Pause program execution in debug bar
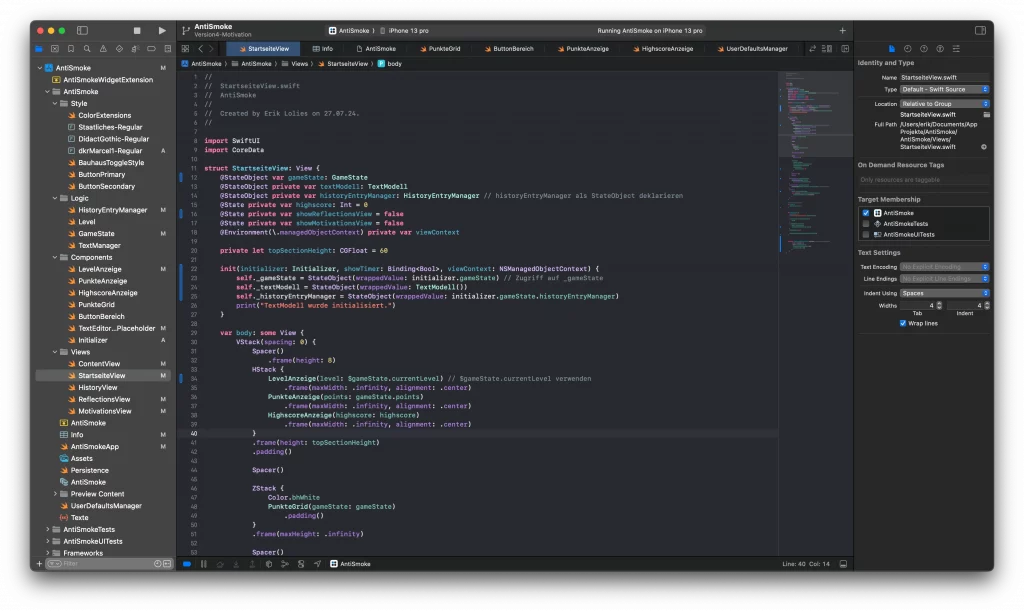Screen dimensions: 1024x611 tap(203, 564)
